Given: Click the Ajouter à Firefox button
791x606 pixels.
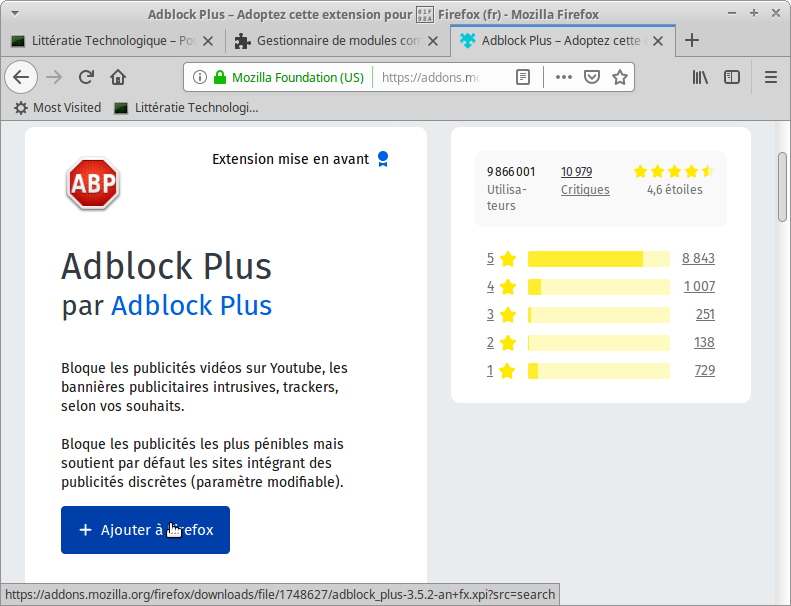Looking at the screenshot, I should [x=145, y=530].
